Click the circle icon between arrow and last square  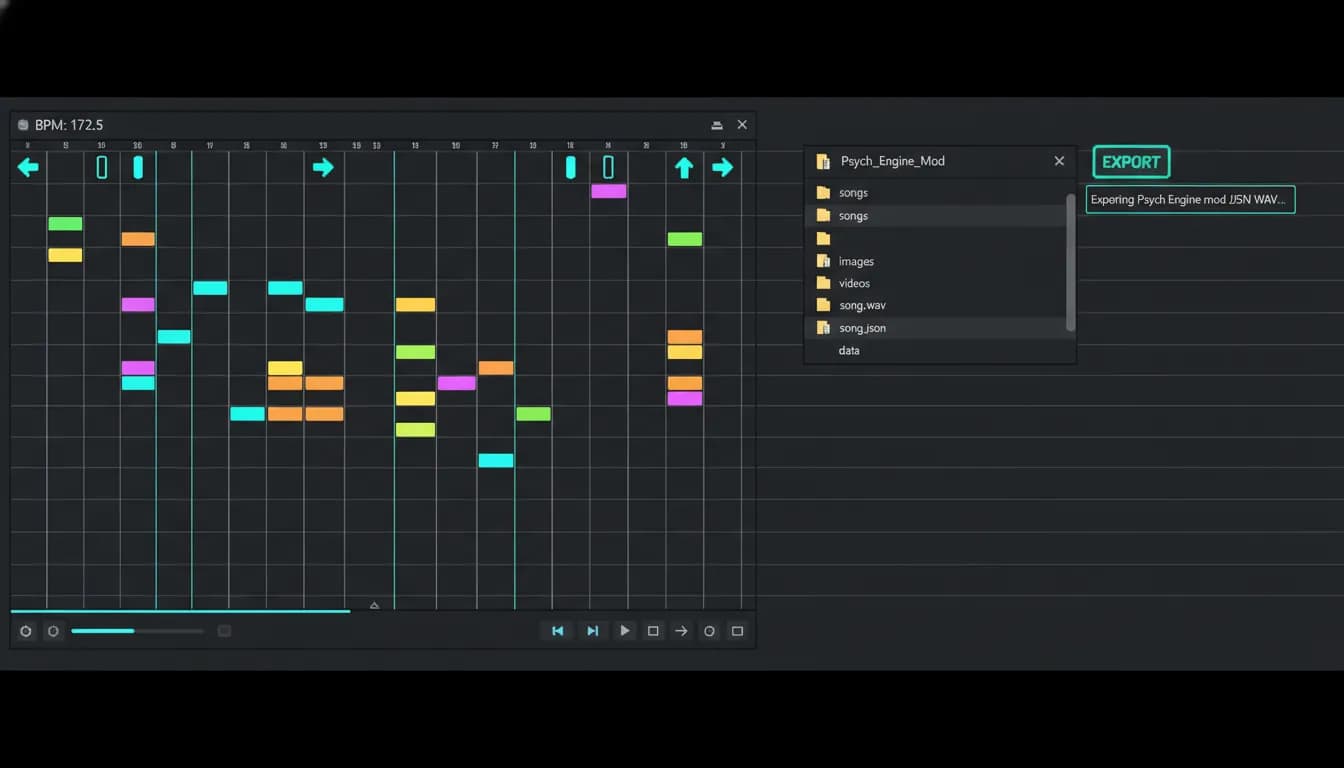(x=709, y=631)
